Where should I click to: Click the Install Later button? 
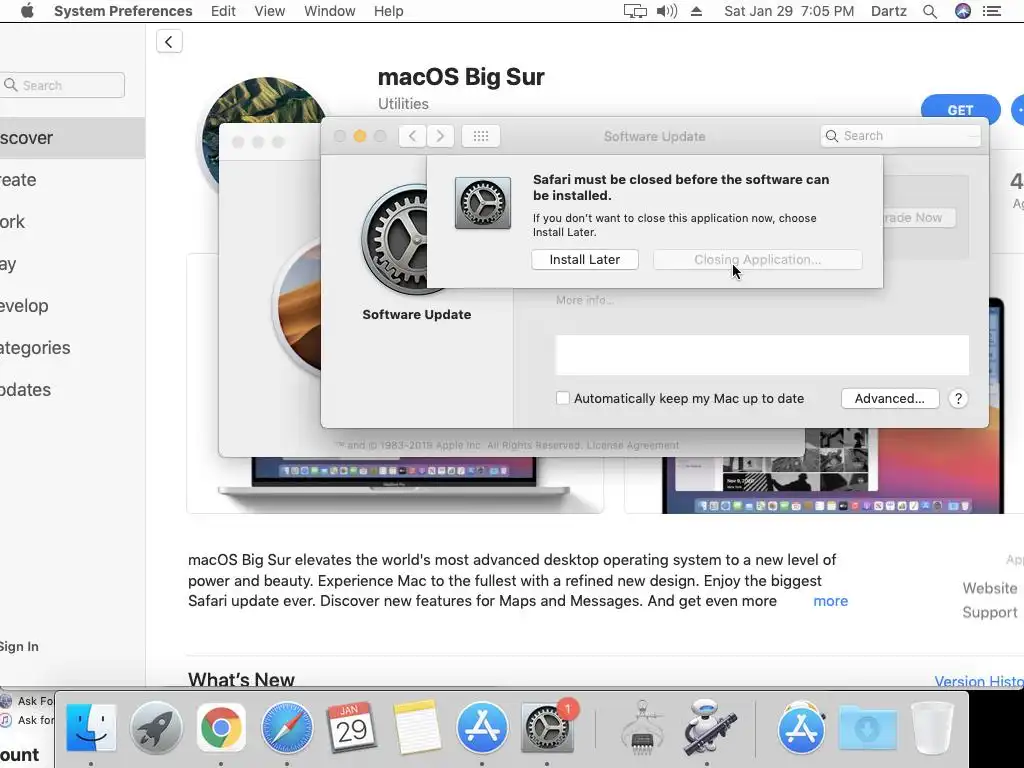point(584,259)
